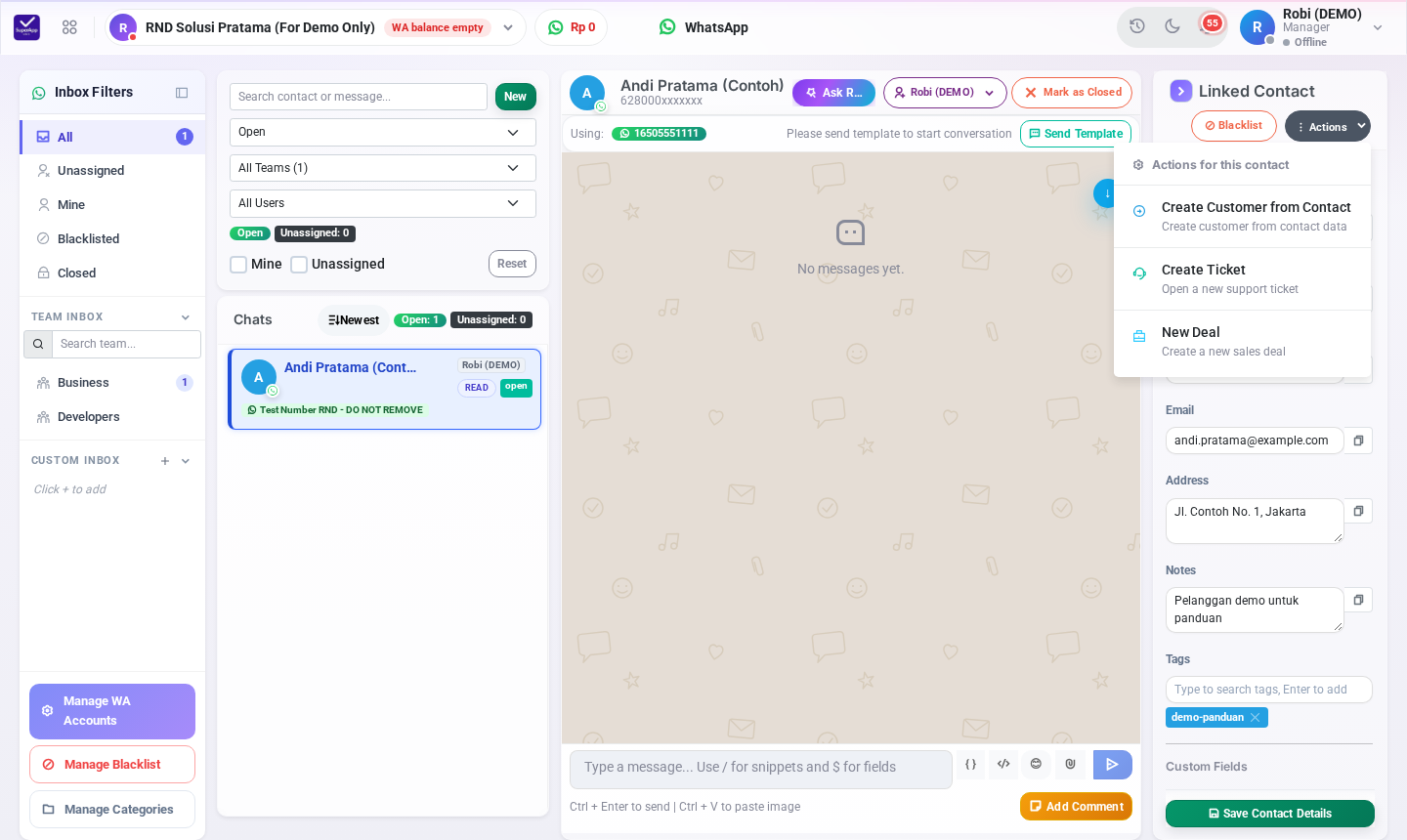Mark the conversation as Closed
The height and width of the screenshot is (840, 1407).
pos(1072,93)
